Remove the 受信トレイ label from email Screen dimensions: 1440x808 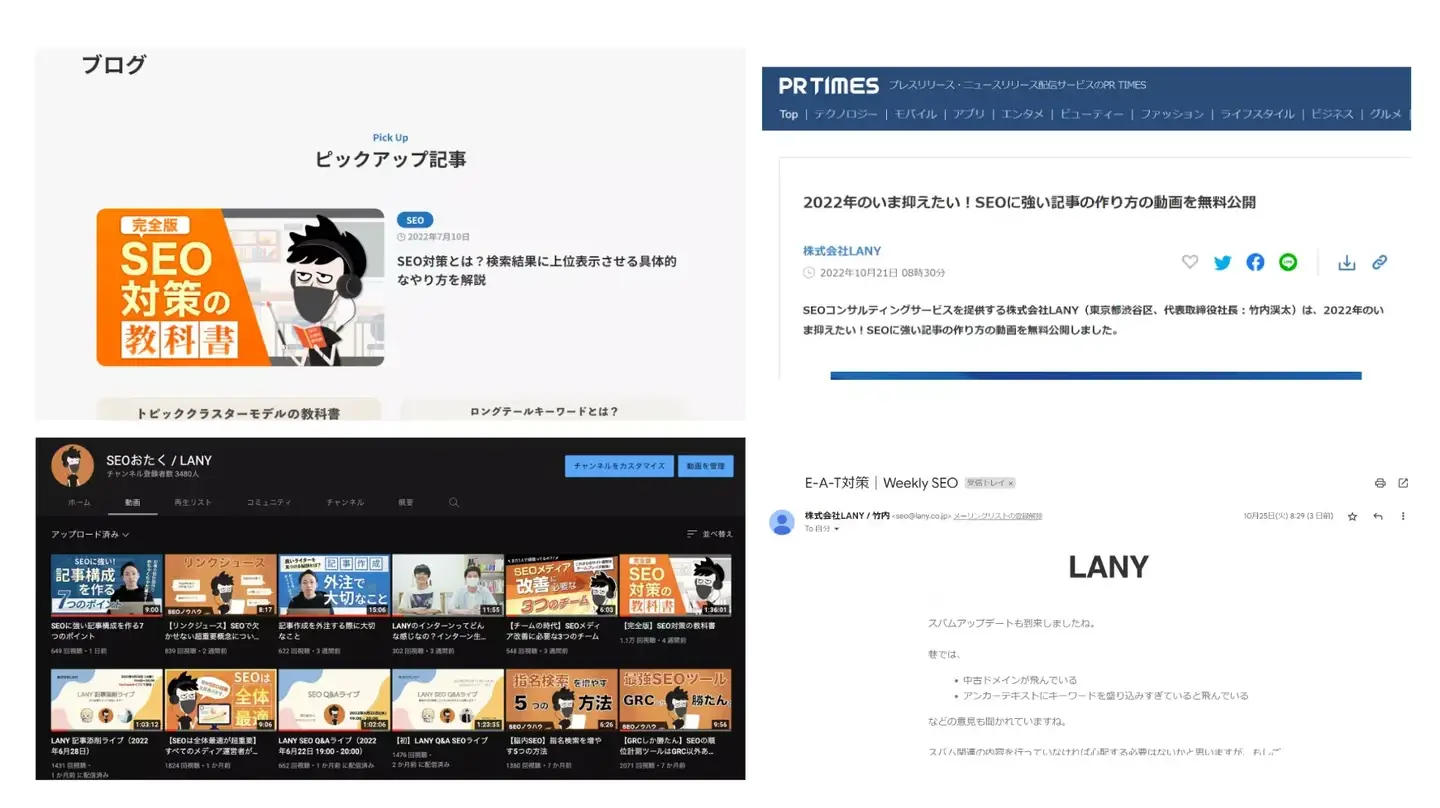(x=1010, y=483)
